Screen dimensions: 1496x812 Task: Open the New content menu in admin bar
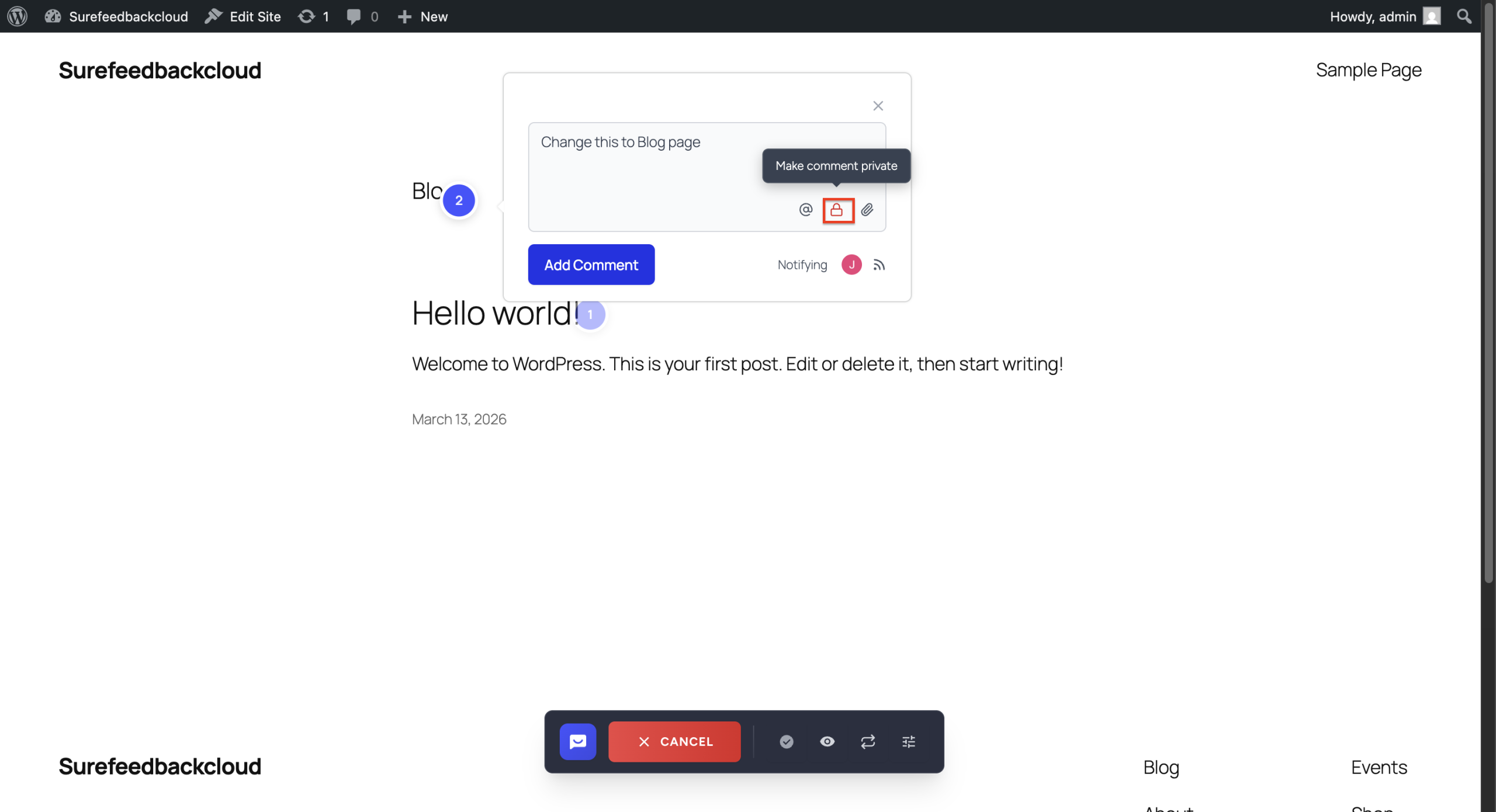(x=423, y=16)
